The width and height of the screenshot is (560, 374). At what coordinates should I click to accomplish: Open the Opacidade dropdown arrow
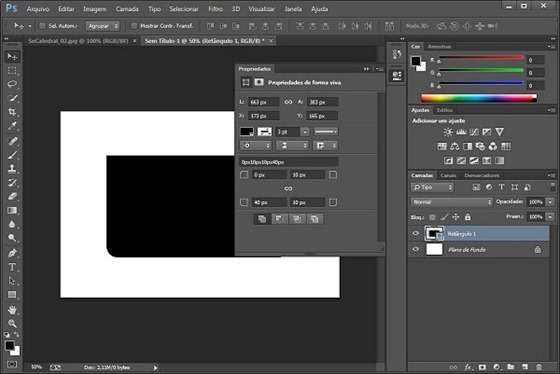550,202
